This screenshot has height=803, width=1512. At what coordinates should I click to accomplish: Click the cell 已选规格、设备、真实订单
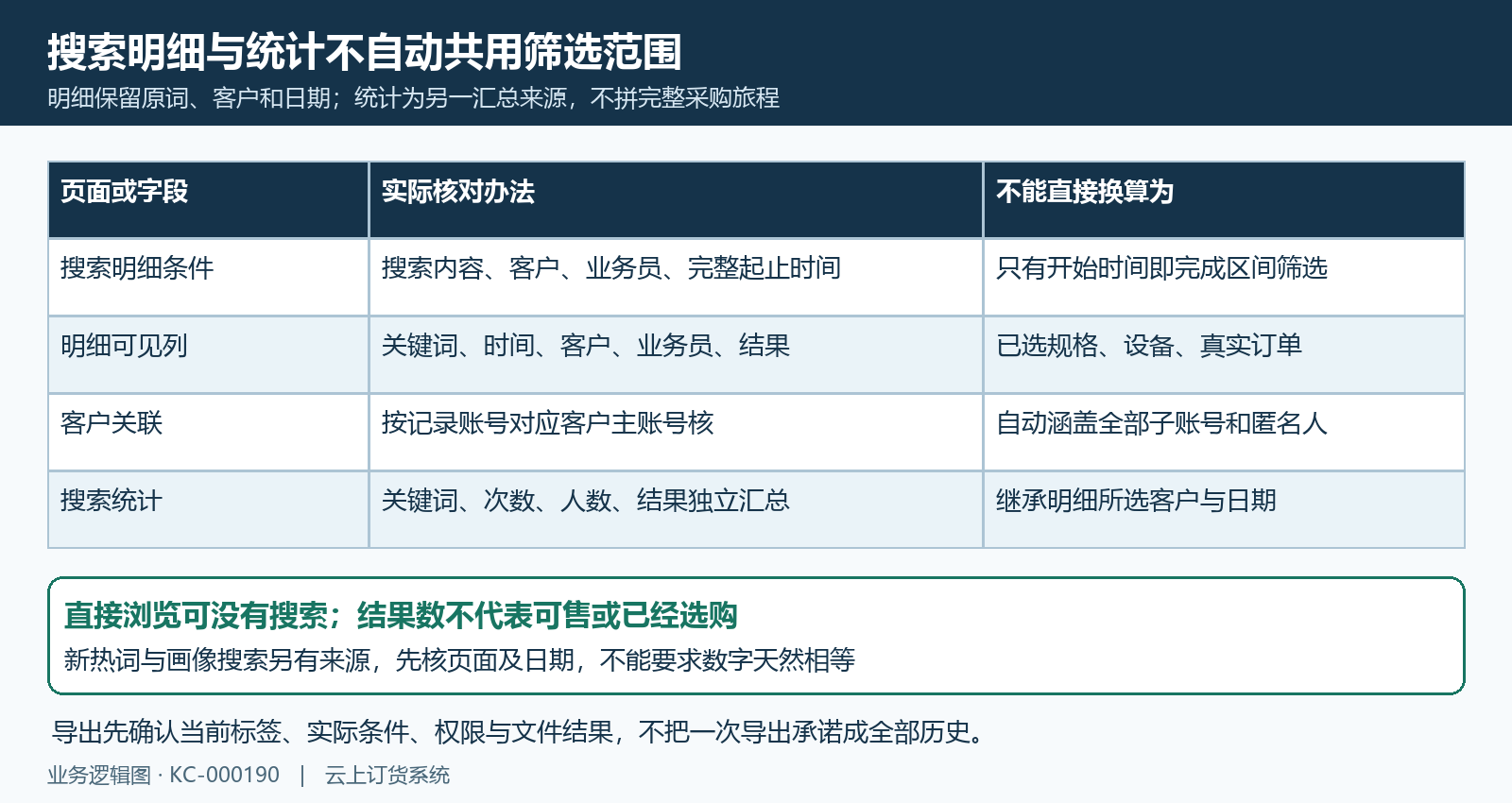(1224, 354)
